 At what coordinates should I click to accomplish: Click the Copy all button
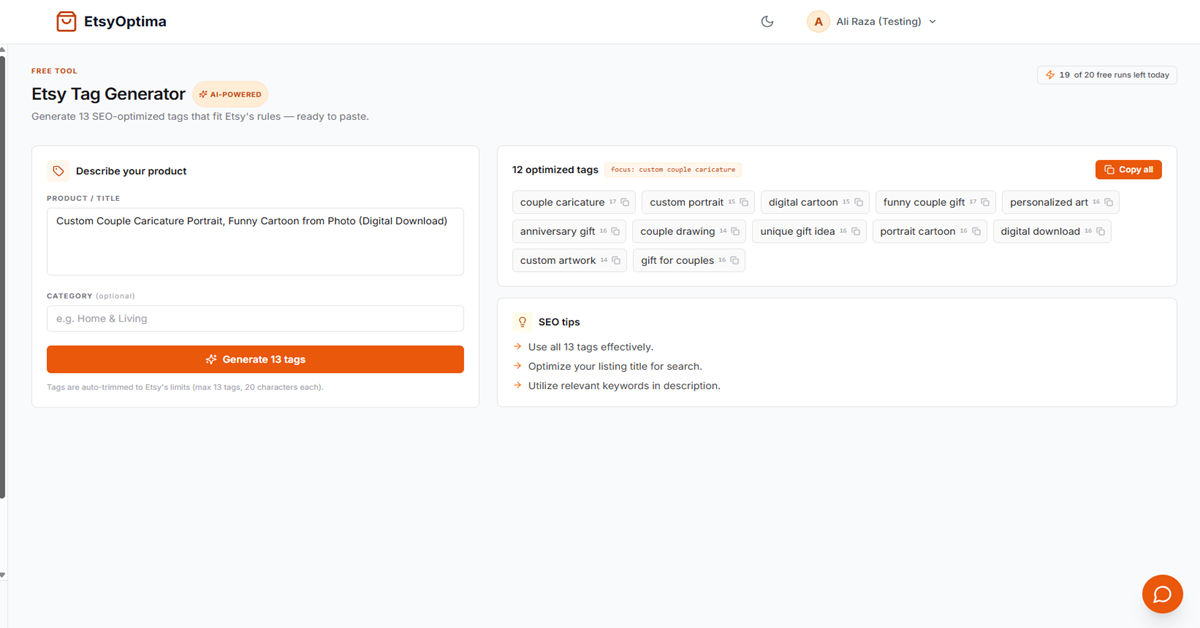pos(1128,170)
